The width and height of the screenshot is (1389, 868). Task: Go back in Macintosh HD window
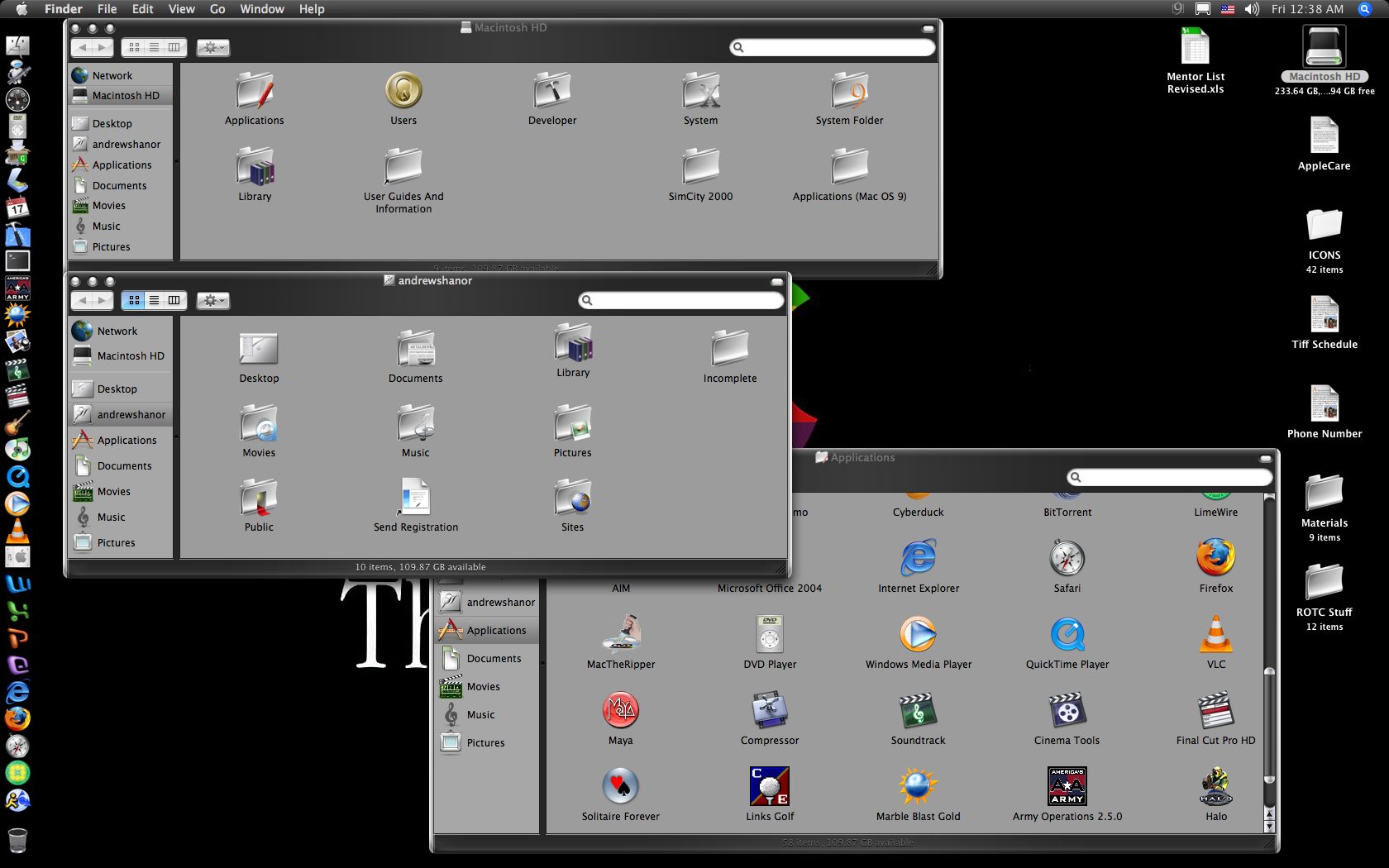click(x=83, y=47)
